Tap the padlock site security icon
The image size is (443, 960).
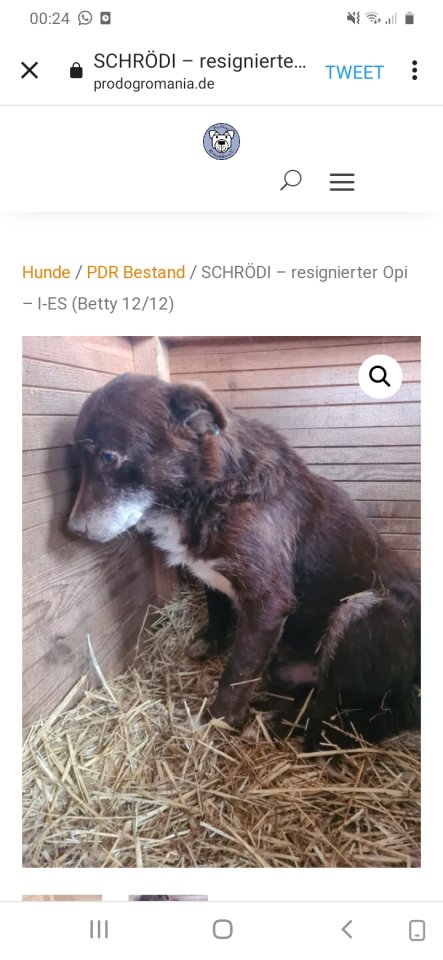click(76, 70)
